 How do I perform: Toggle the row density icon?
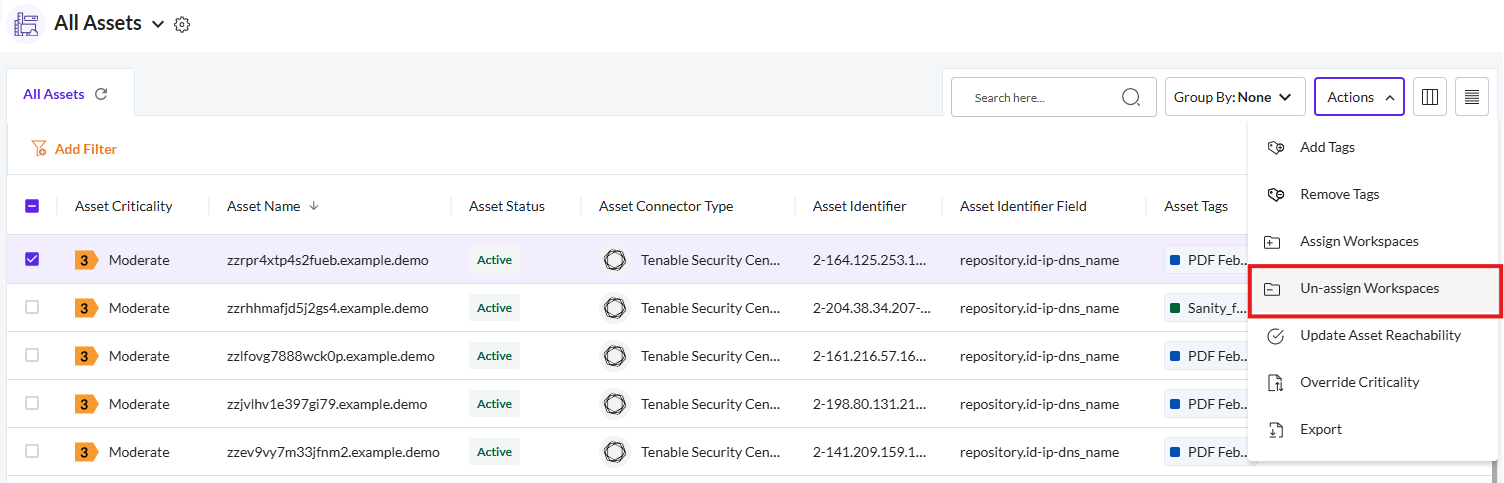point(1472,97)
